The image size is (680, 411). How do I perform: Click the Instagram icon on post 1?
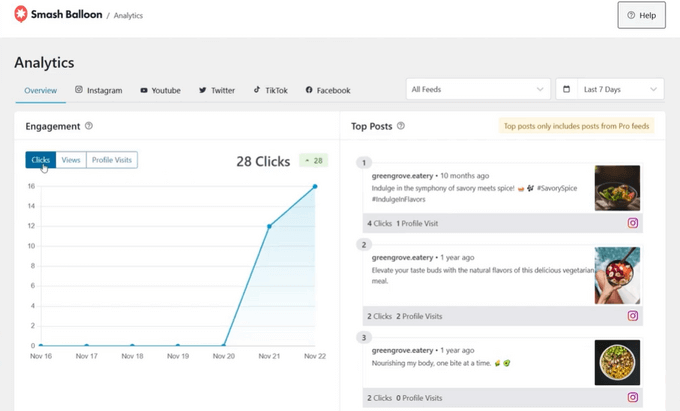[633, 223]
